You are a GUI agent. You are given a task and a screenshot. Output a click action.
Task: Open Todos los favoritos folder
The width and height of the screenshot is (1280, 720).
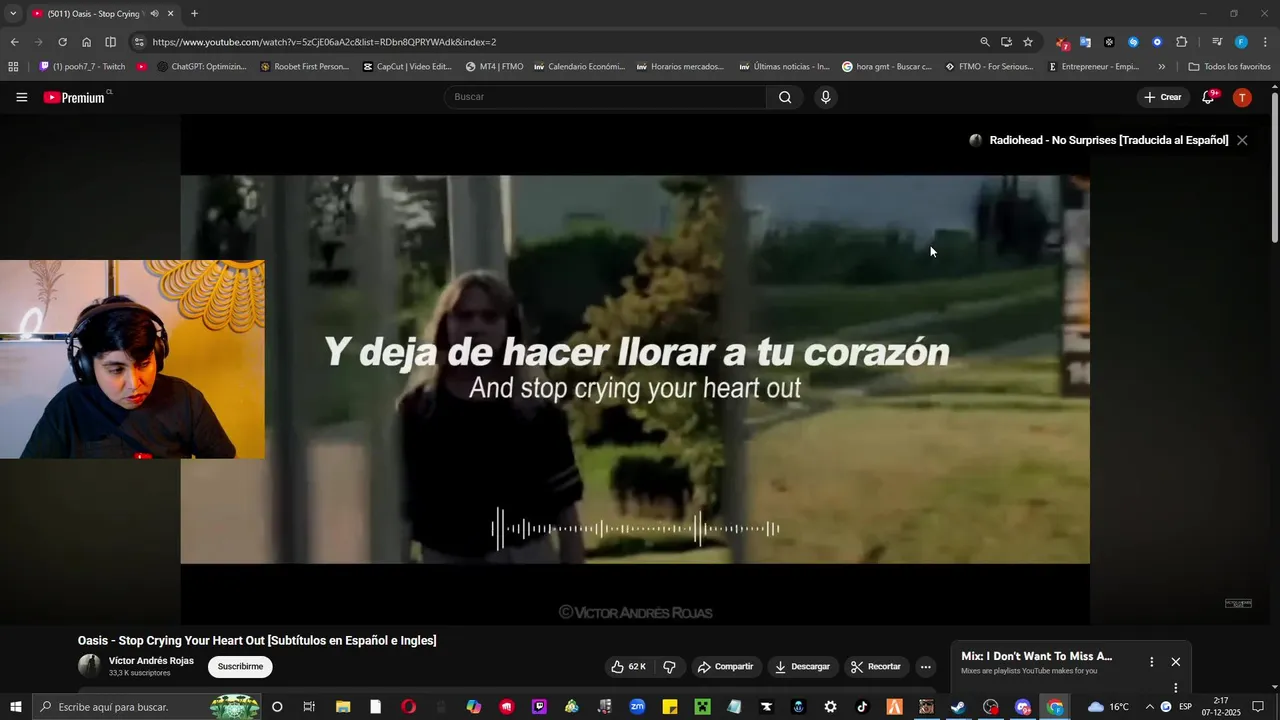[1229, 67]
